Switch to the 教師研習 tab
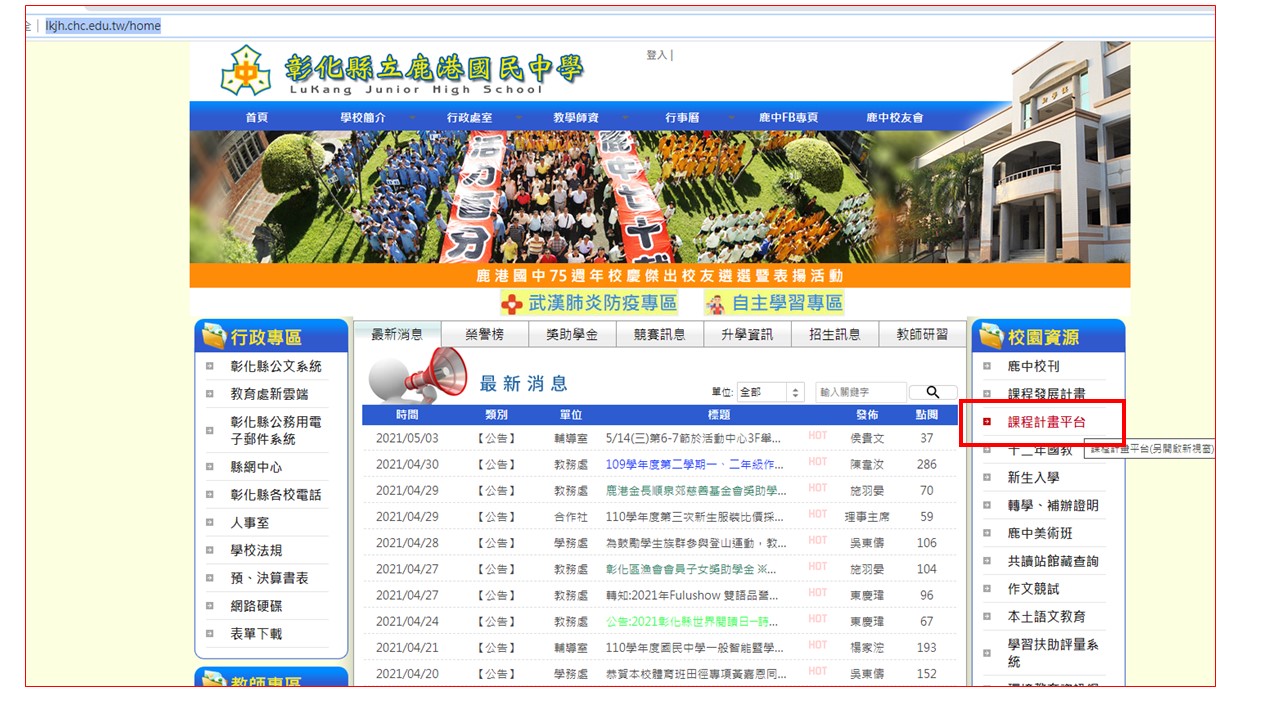1280x720 pixels. pos(922,334)
